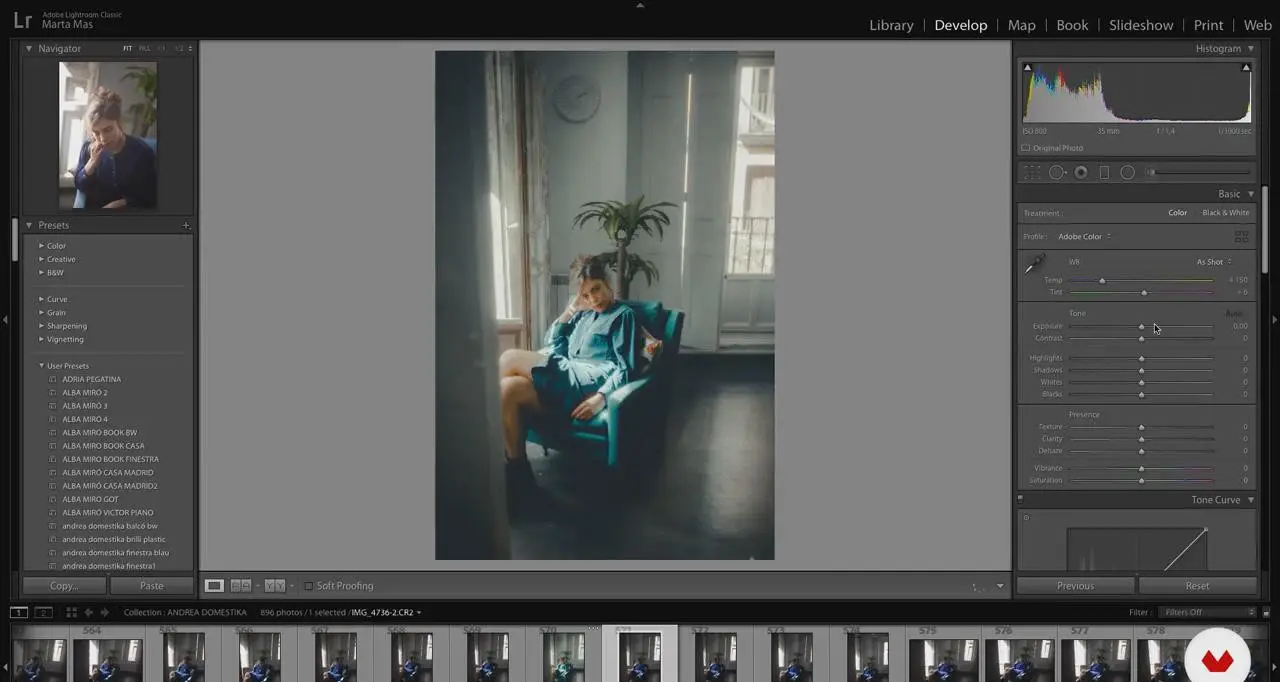Click the Temp slider handle
Viewport: 1280px width, 682px height.
pyautogui.click(x=1102, y=280)
